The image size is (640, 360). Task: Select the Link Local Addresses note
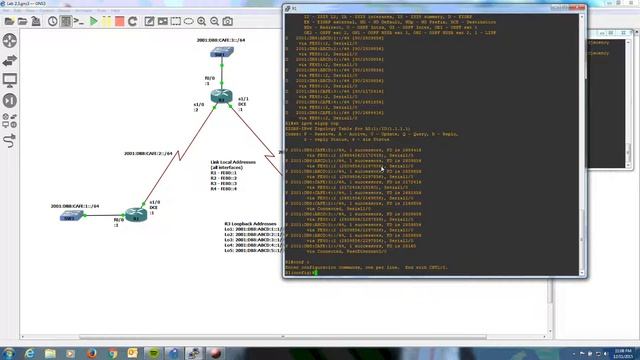point(233,176)
